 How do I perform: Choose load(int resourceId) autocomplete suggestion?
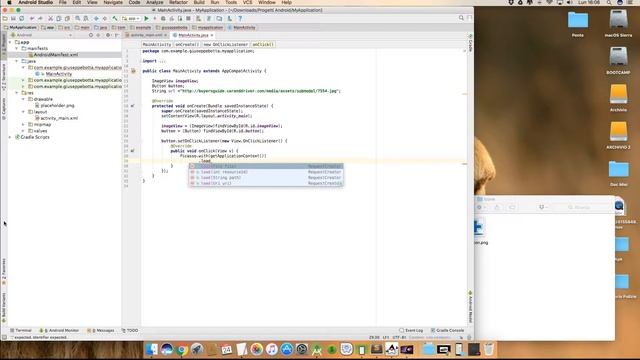click(266, 172)
